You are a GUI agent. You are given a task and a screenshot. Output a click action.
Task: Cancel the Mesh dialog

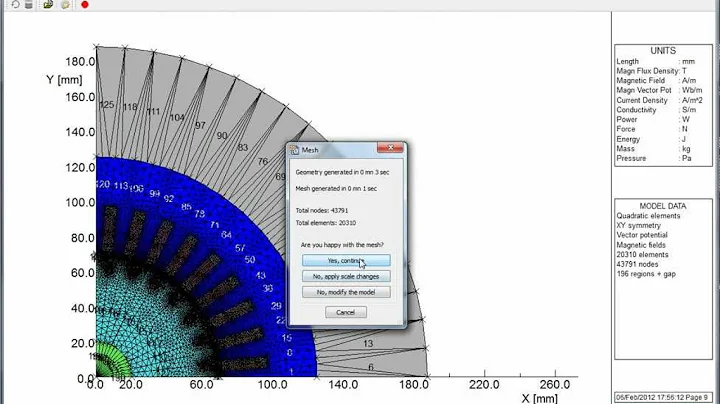[346, 312]
